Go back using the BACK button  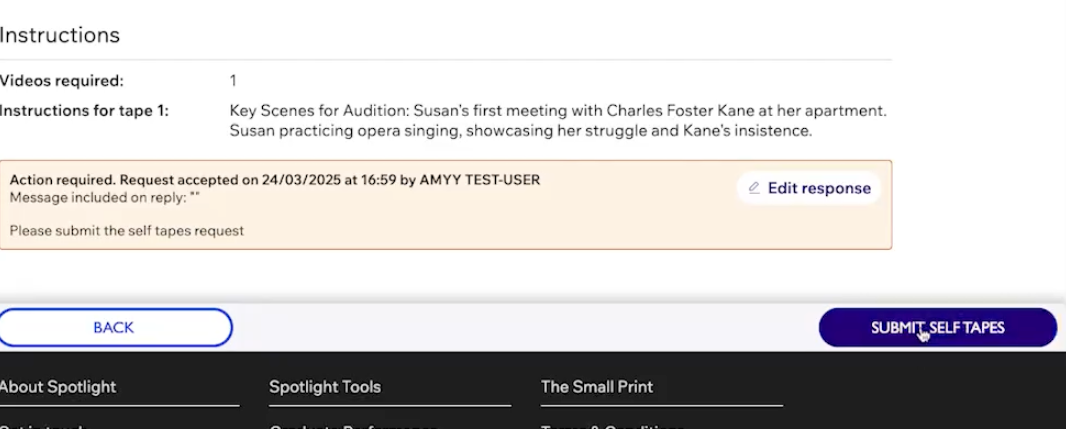click(114, 328)
